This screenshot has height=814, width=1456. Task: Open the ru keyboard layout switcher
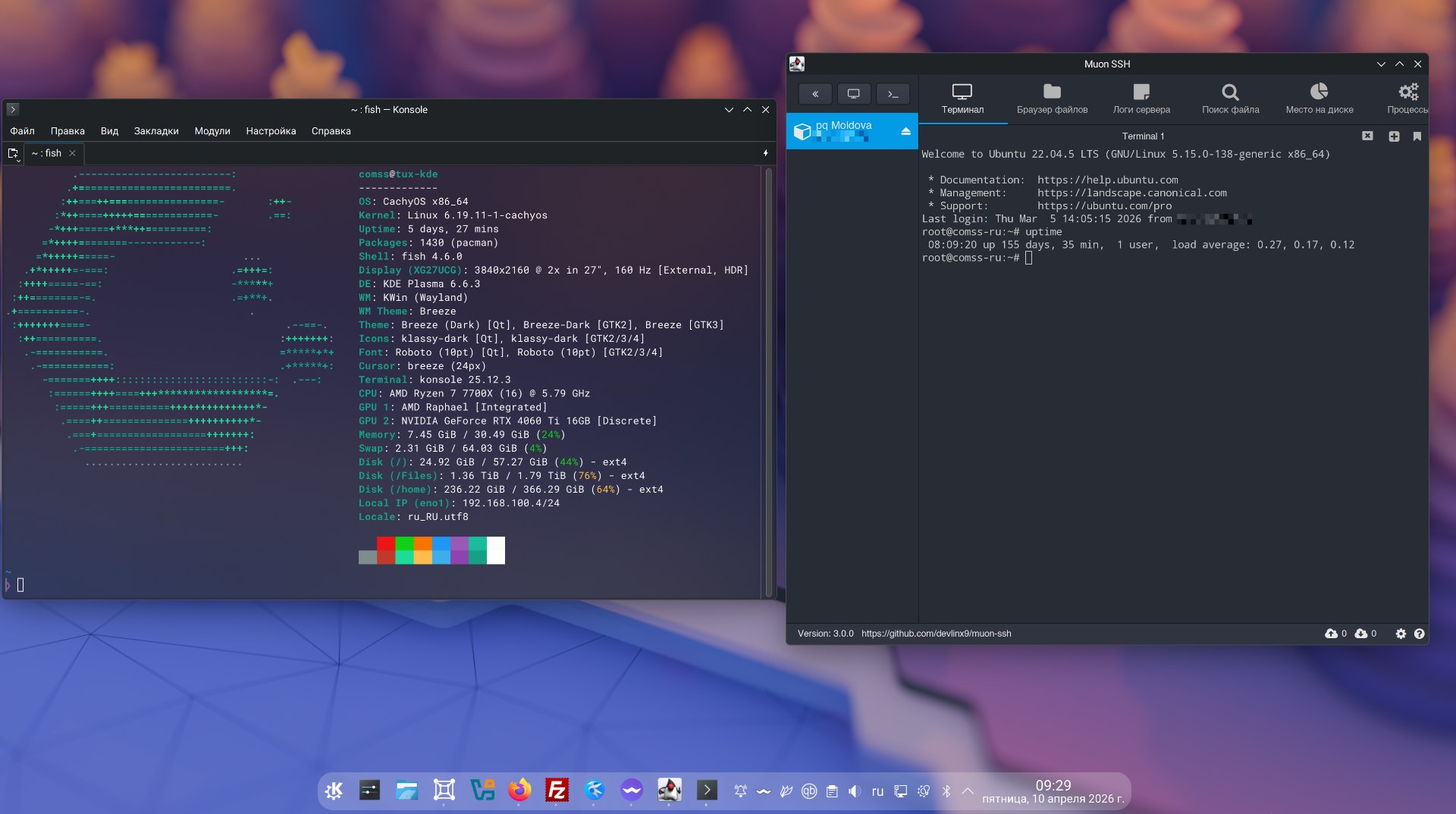pyautogui.click(x=877, y=791)
